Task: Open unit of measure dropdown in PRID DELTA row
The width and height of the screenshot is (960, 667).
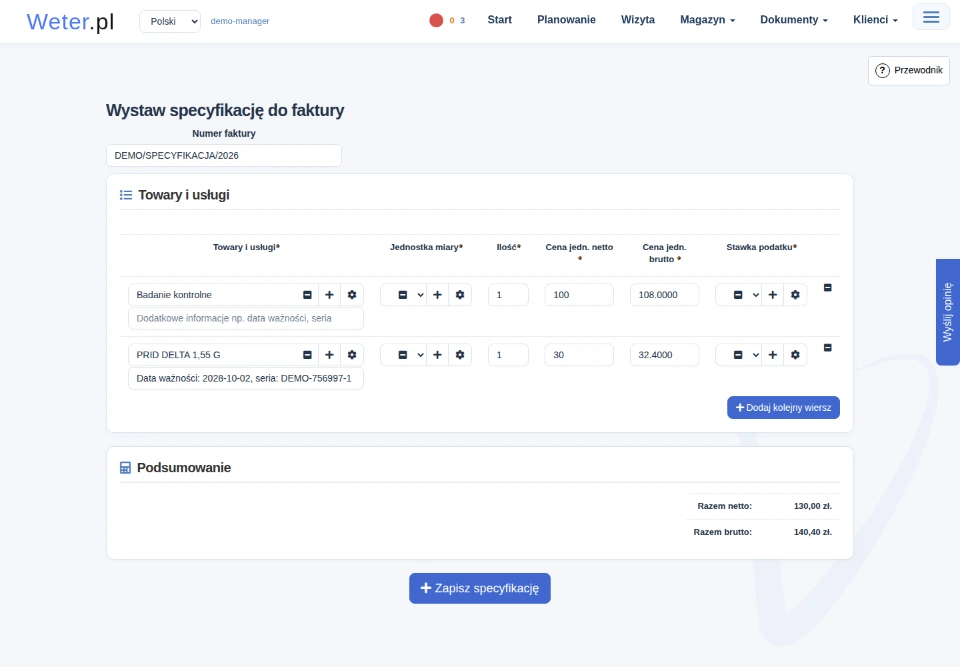Action: click(403, 355)
